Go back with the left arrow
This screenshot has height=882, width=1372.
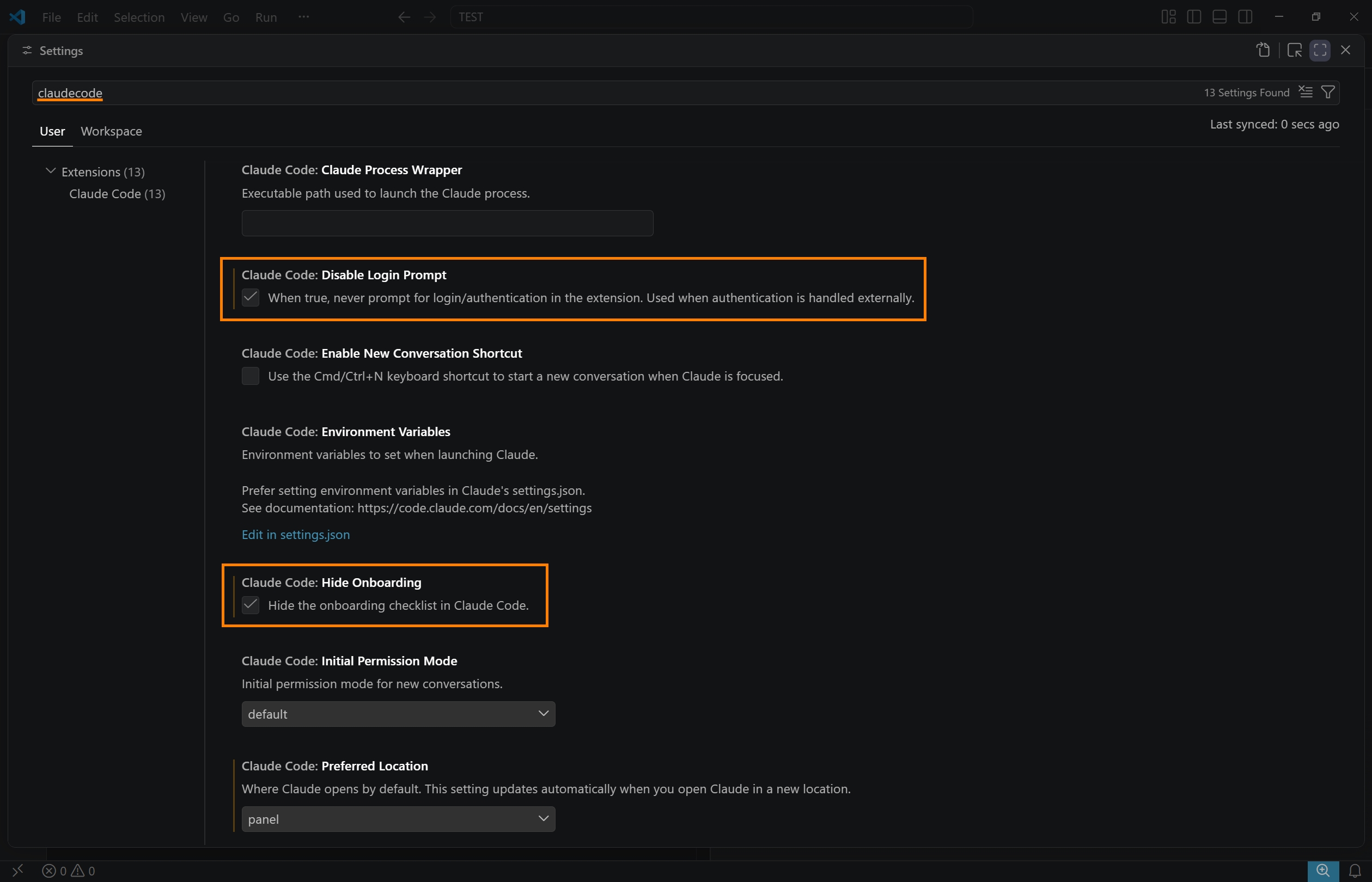(x=405, y=17)
